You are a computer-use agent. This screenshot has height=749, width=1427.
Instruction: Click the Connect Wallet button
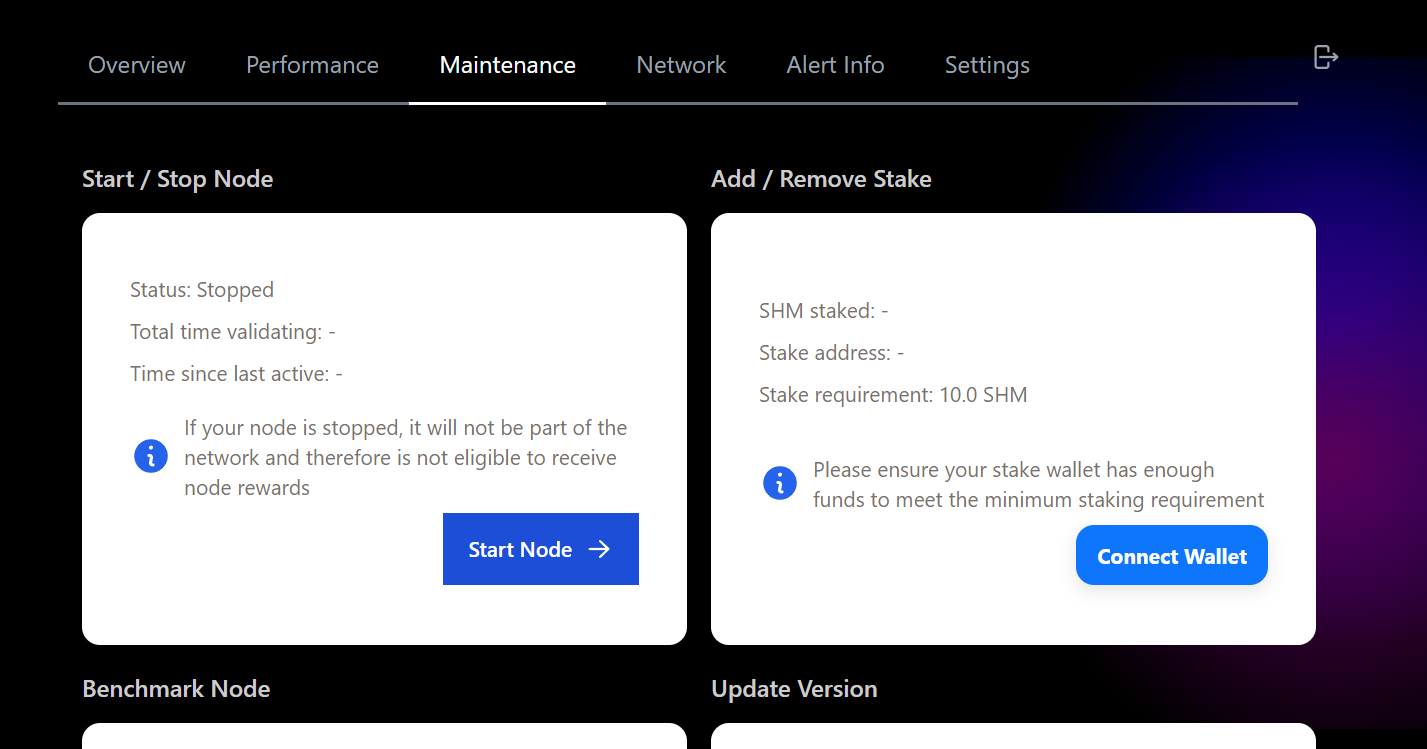pyautogui.click(x=1172, y=556)
